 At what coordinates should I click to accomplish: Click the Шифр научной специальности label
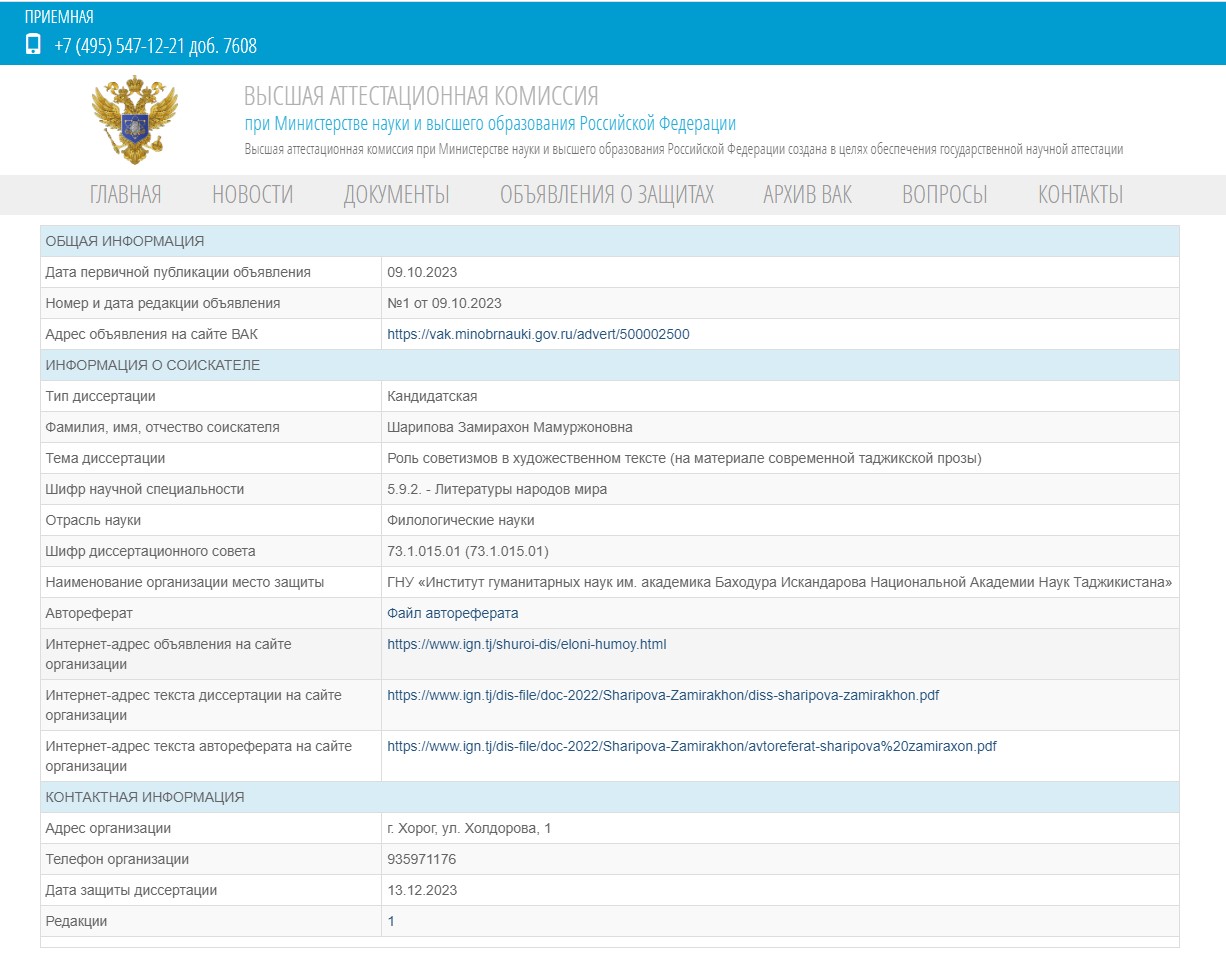tap(145, 489)
